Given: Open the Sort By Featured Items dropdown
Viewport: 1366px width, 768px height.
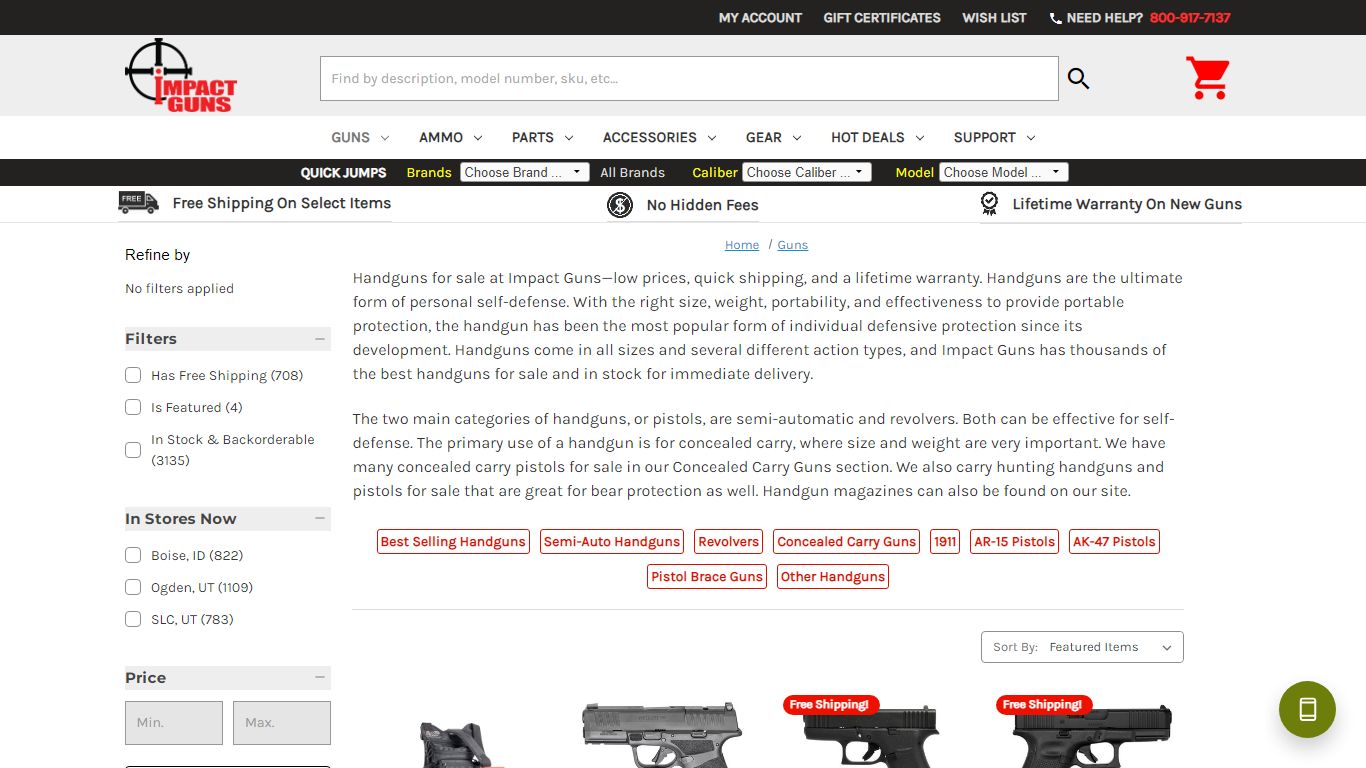Looking at the screenshot, I should coord(1082,647).
